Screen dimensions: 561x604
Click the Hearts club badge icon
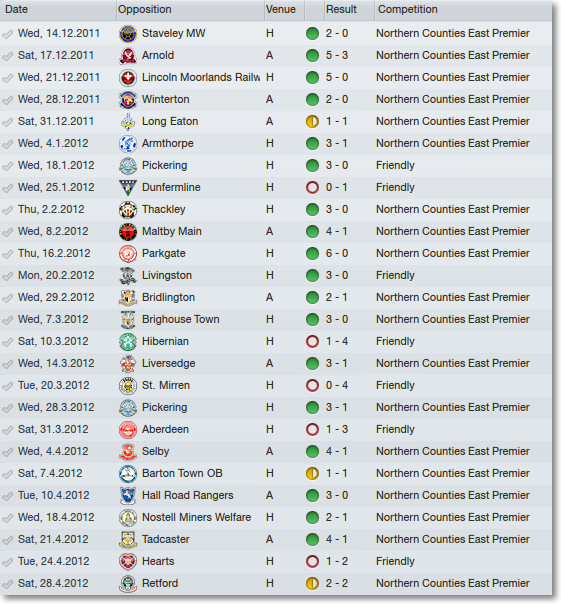[128, 562]
